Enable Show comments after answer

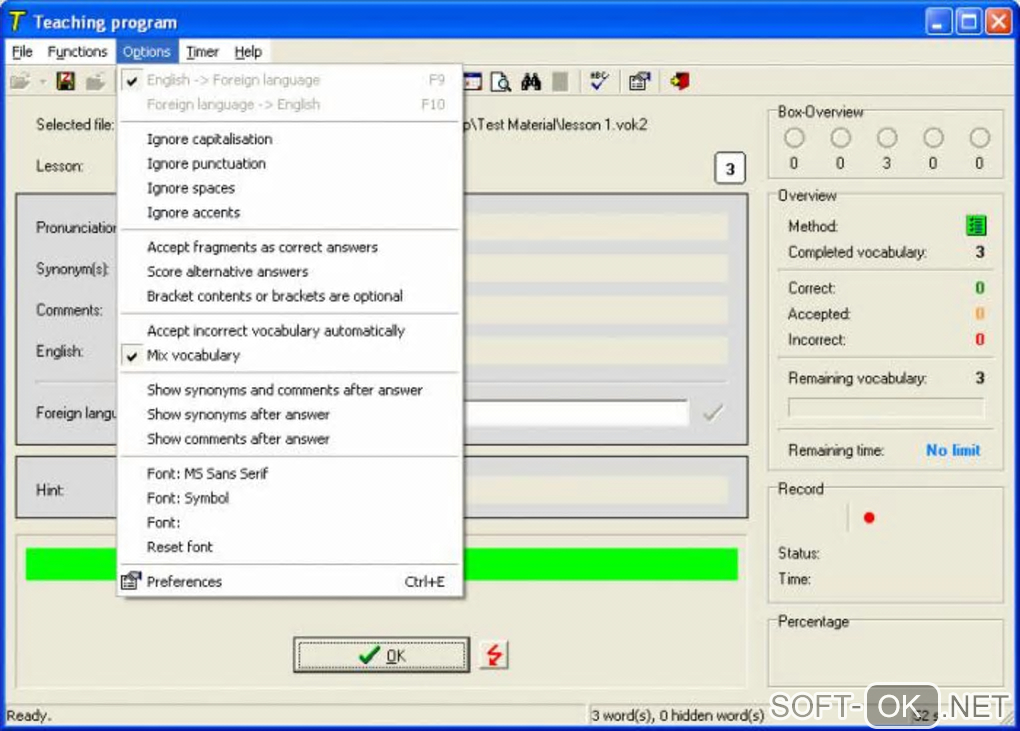point(290,439)
